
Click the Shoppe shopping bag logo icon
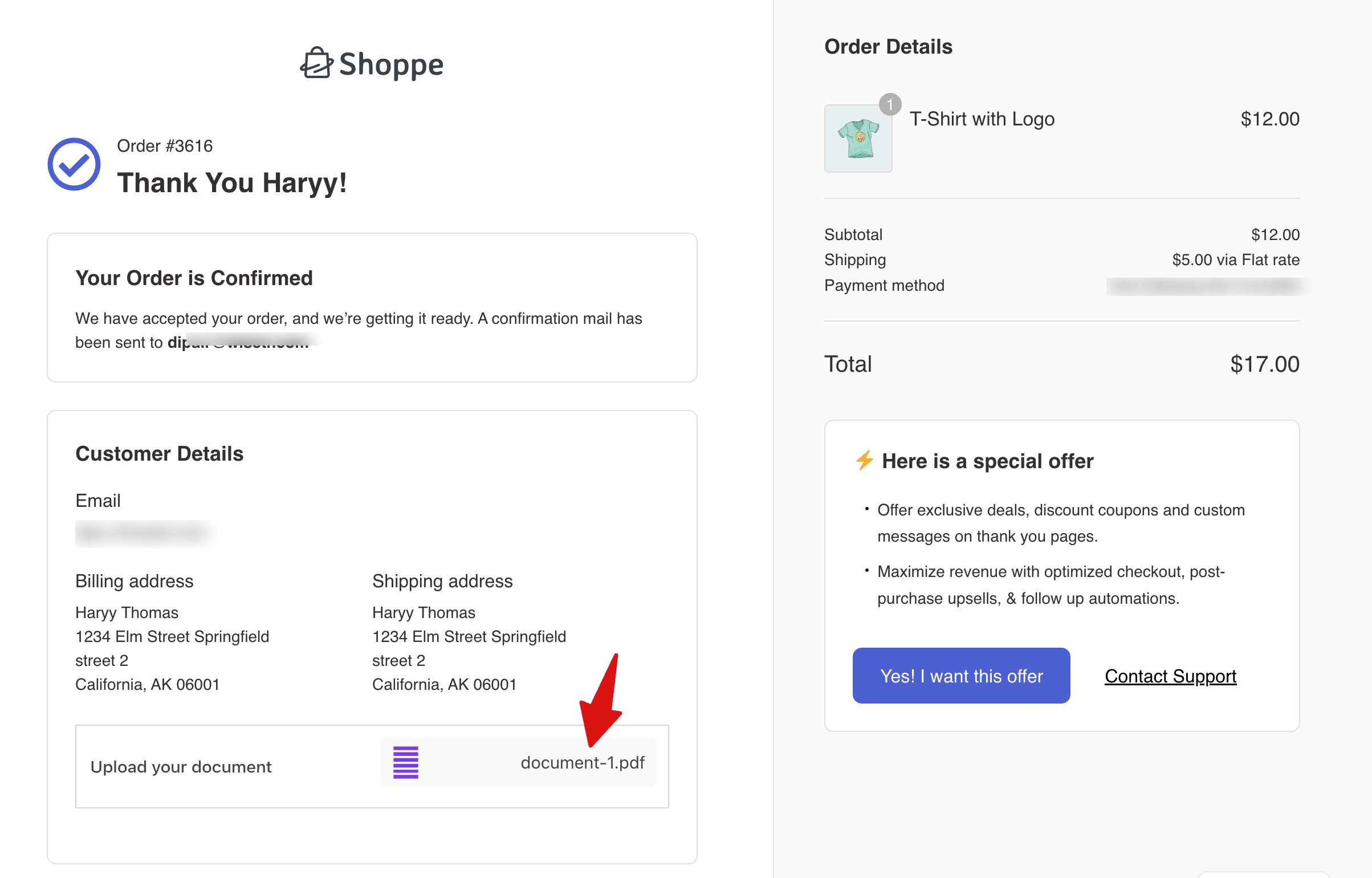point(316,64)
